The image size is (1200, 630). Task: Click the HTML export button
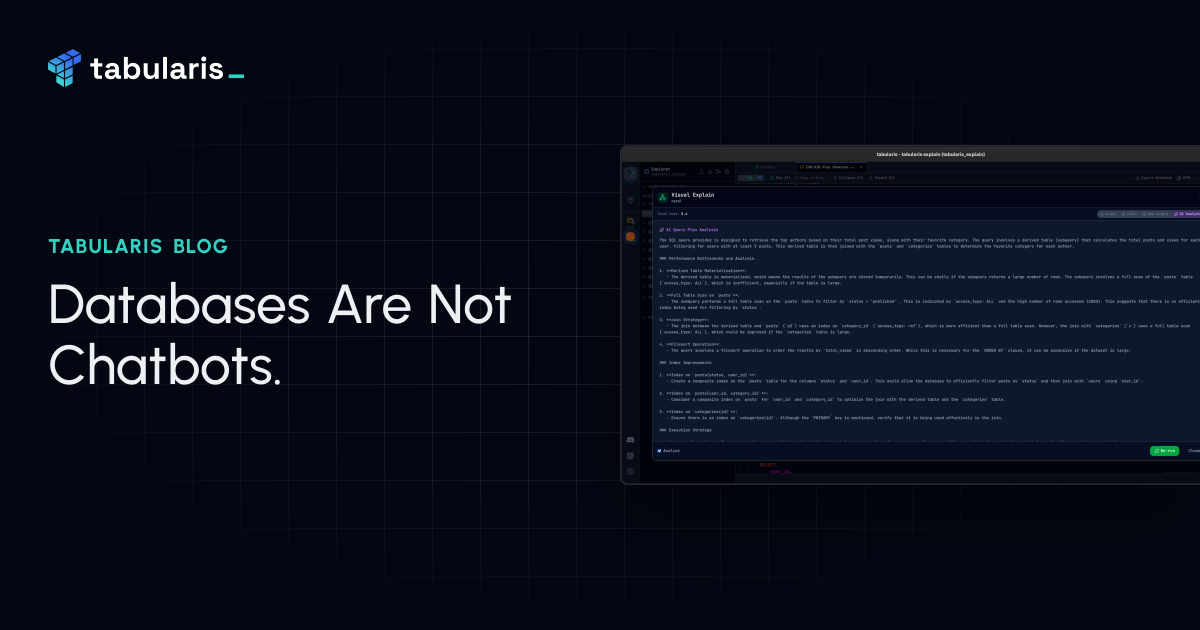pyautogui.click(x=1186, y=178)
